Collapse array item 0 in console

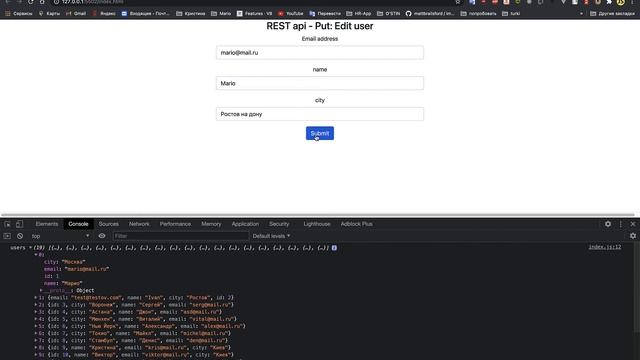[x=36, y=255]
